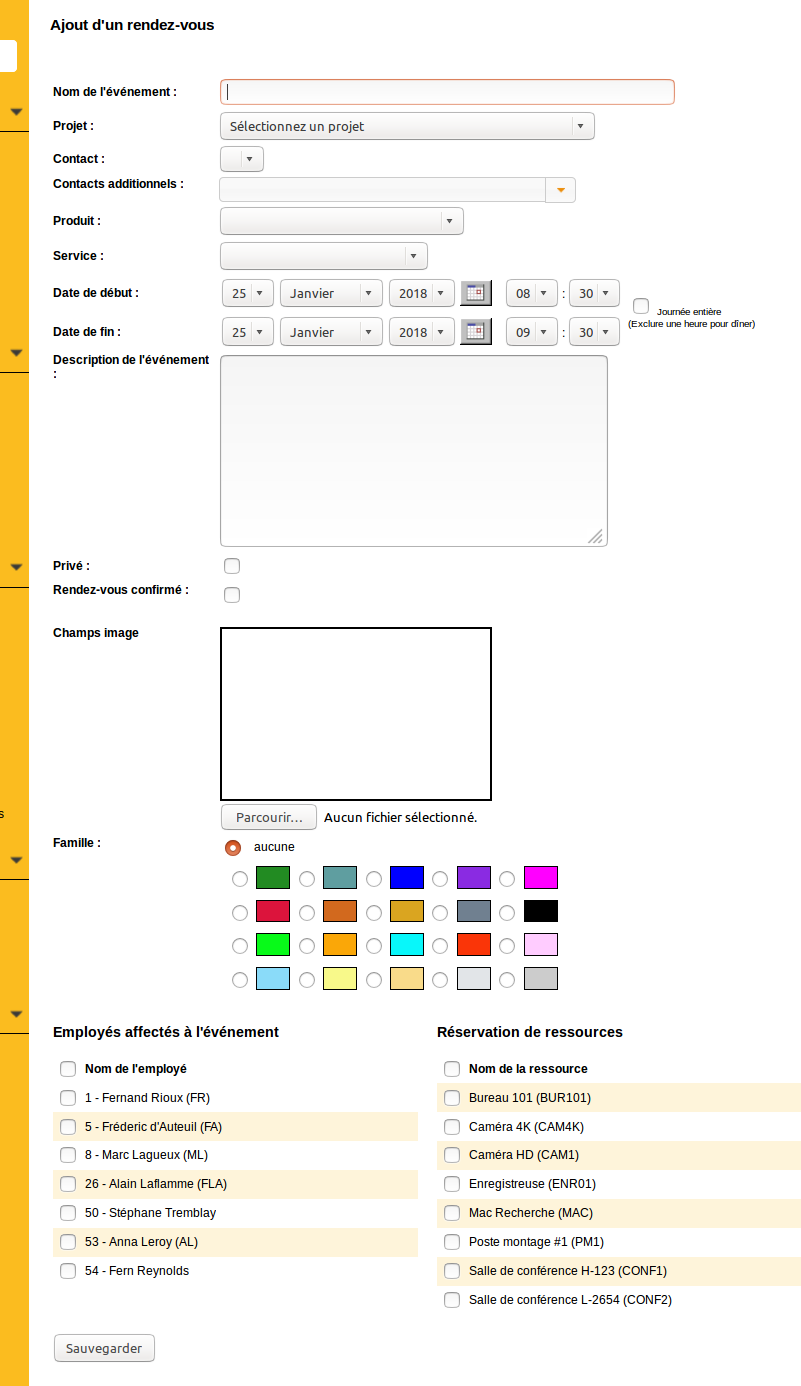The width and height of the screenshot is (801, 1386).
Task: Reserve the Caméra 4K resource
Action: [x=452, y=1126]
